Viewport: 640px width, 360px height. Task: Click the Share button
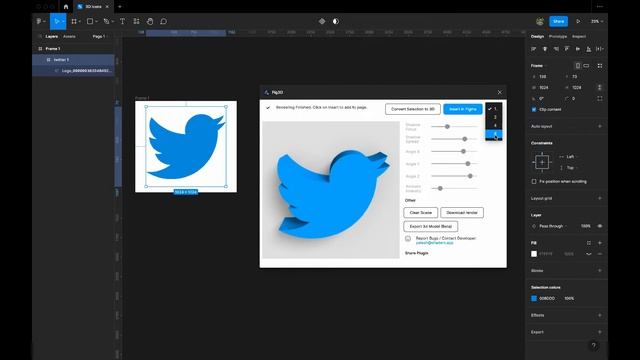[x=558, y=21]
